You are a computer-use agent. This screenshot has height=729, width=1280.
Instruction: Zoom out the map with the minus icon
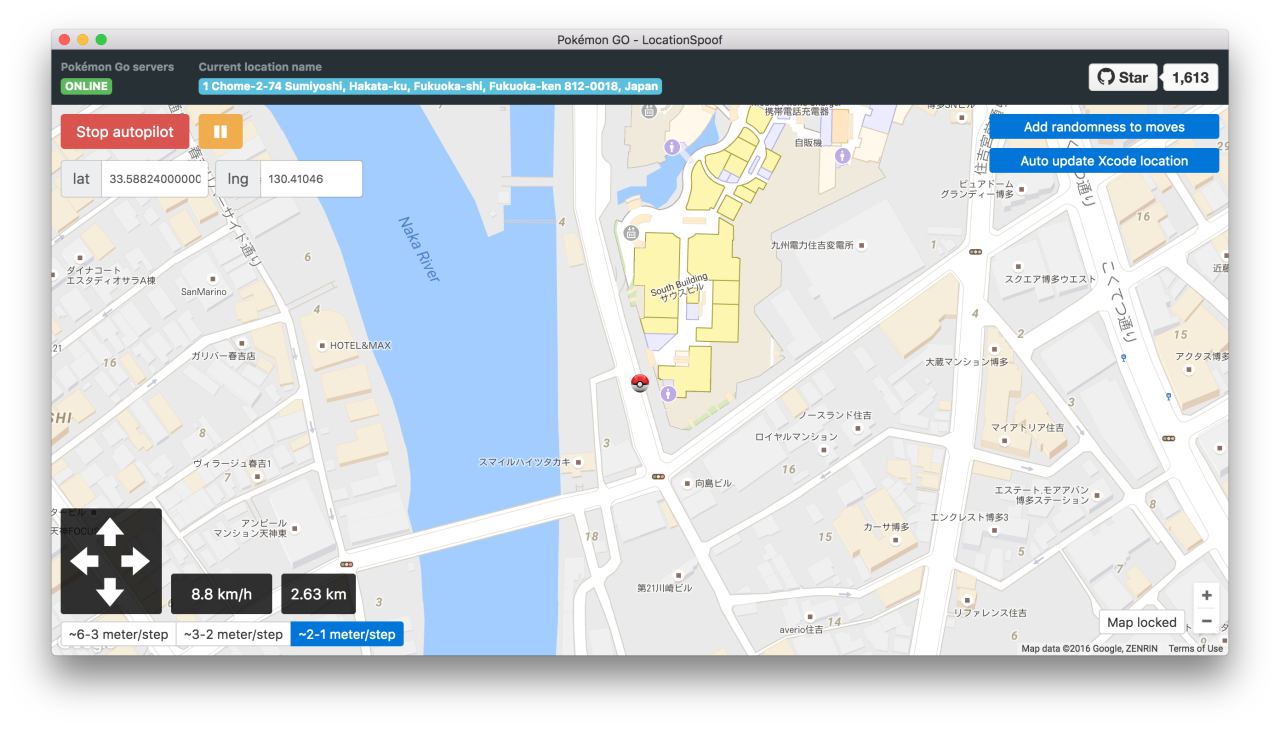[x=1206, y=621]
